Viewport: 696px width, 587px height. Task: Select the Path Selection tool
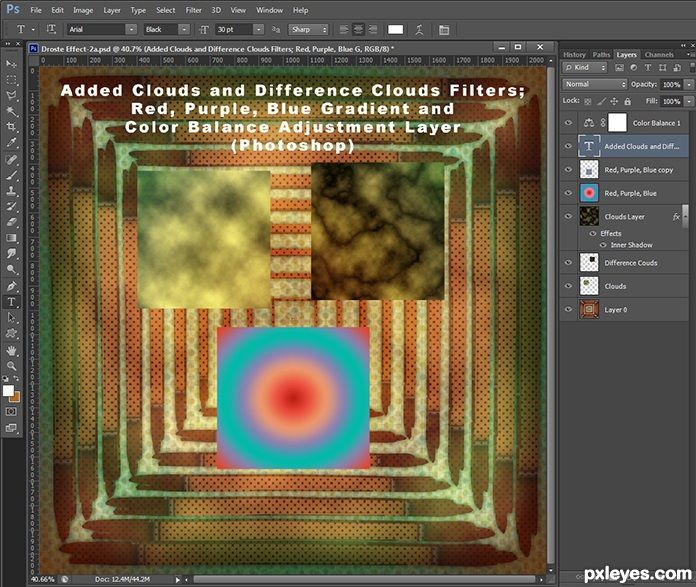[11, 317]
